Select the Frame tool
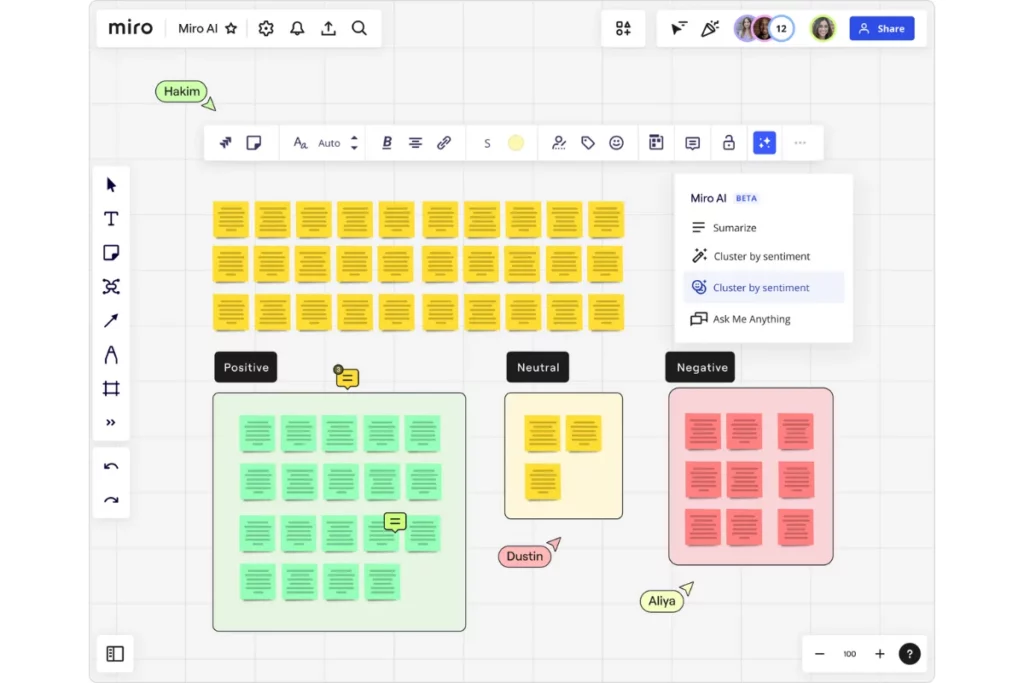 [x=111, y=389]
